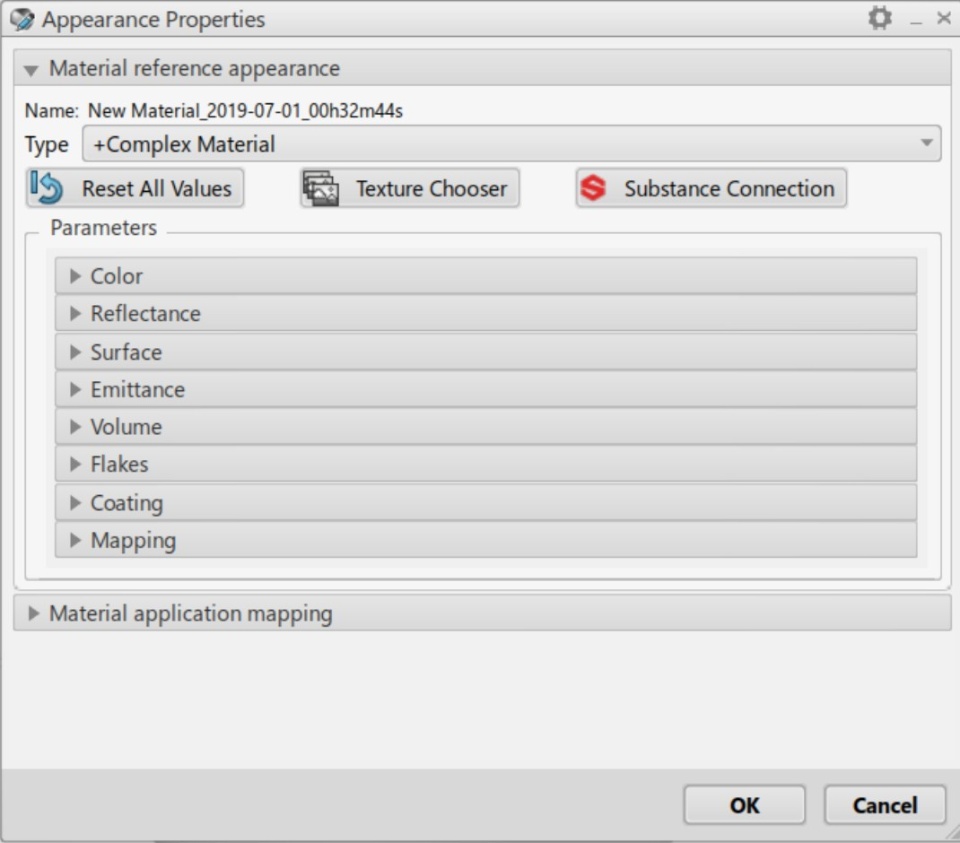Click the Appearance Properties title bar icon
This screenshot has width=960, height=843.
(21, 19)
